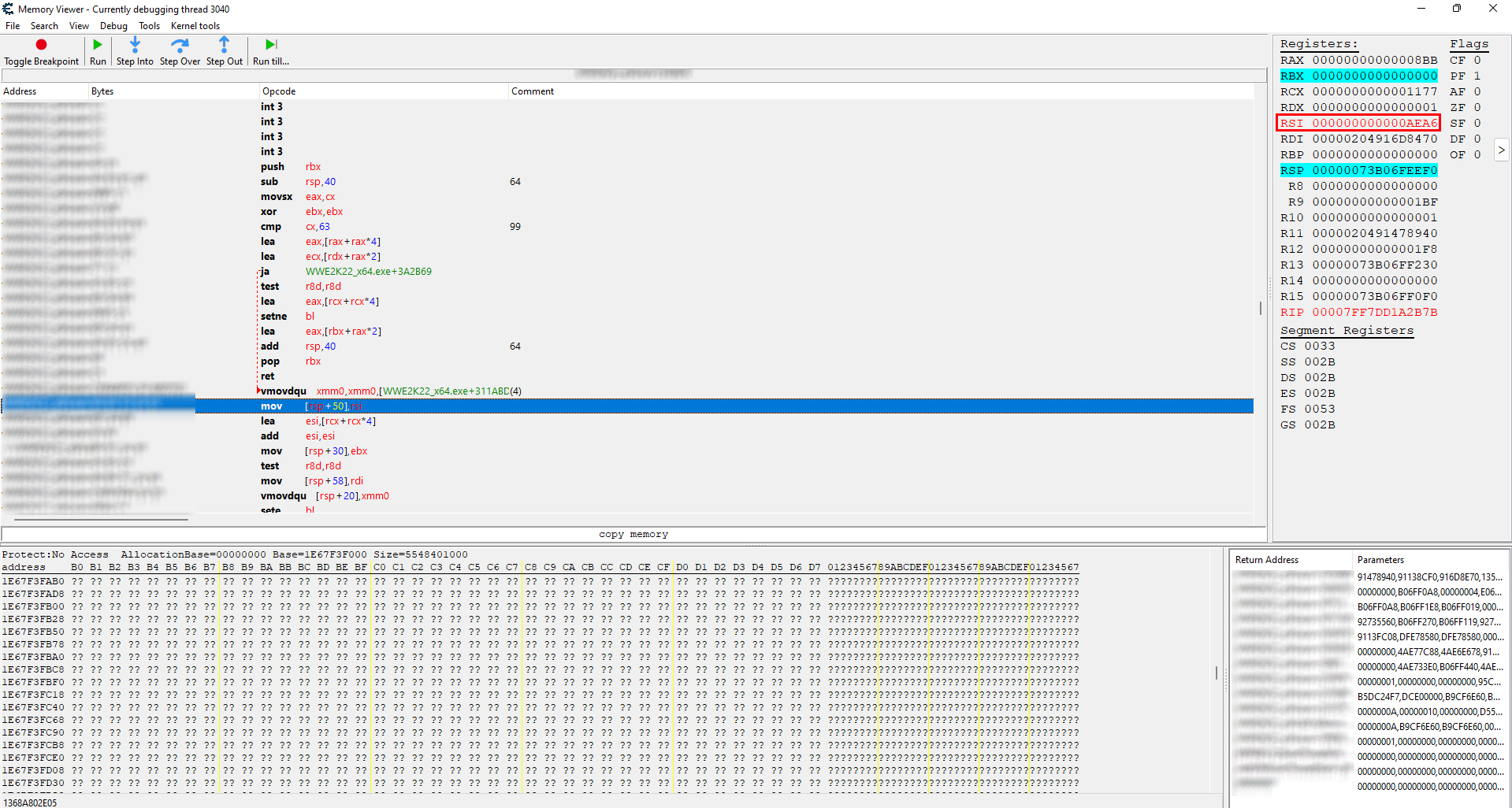Click the copy memory bar
This screenshot has width=1512, height=808.
tap(633, 534)
